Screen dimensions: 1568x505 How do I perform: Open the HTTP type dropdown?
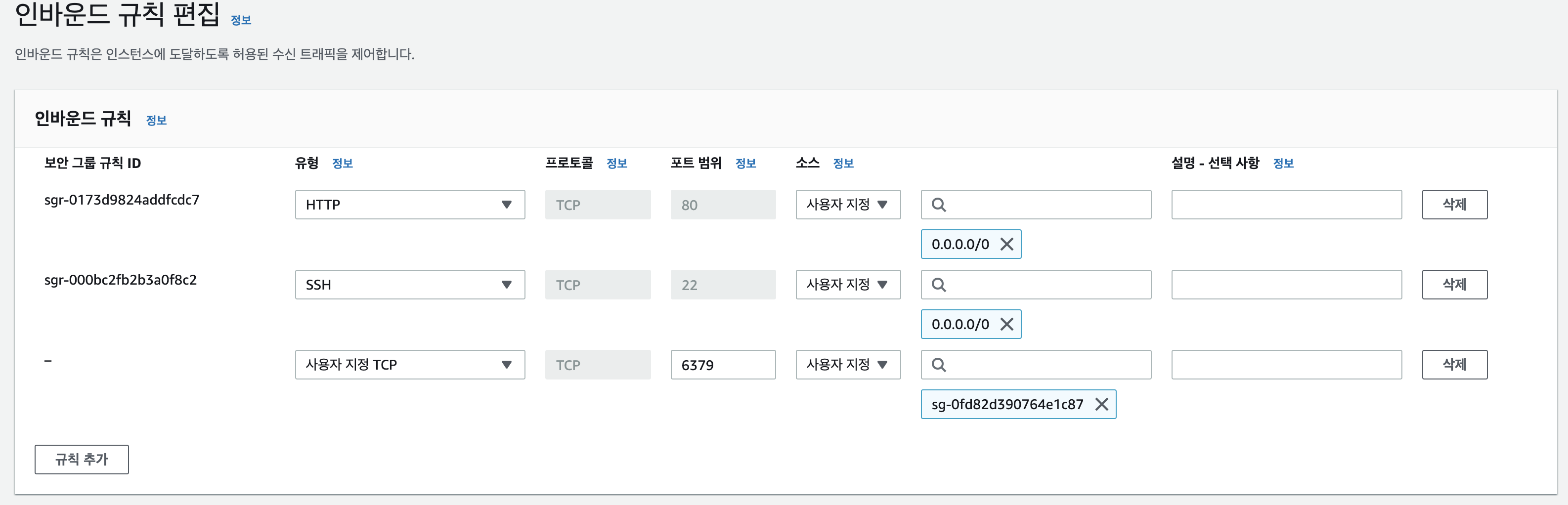[x=410, y=205]
